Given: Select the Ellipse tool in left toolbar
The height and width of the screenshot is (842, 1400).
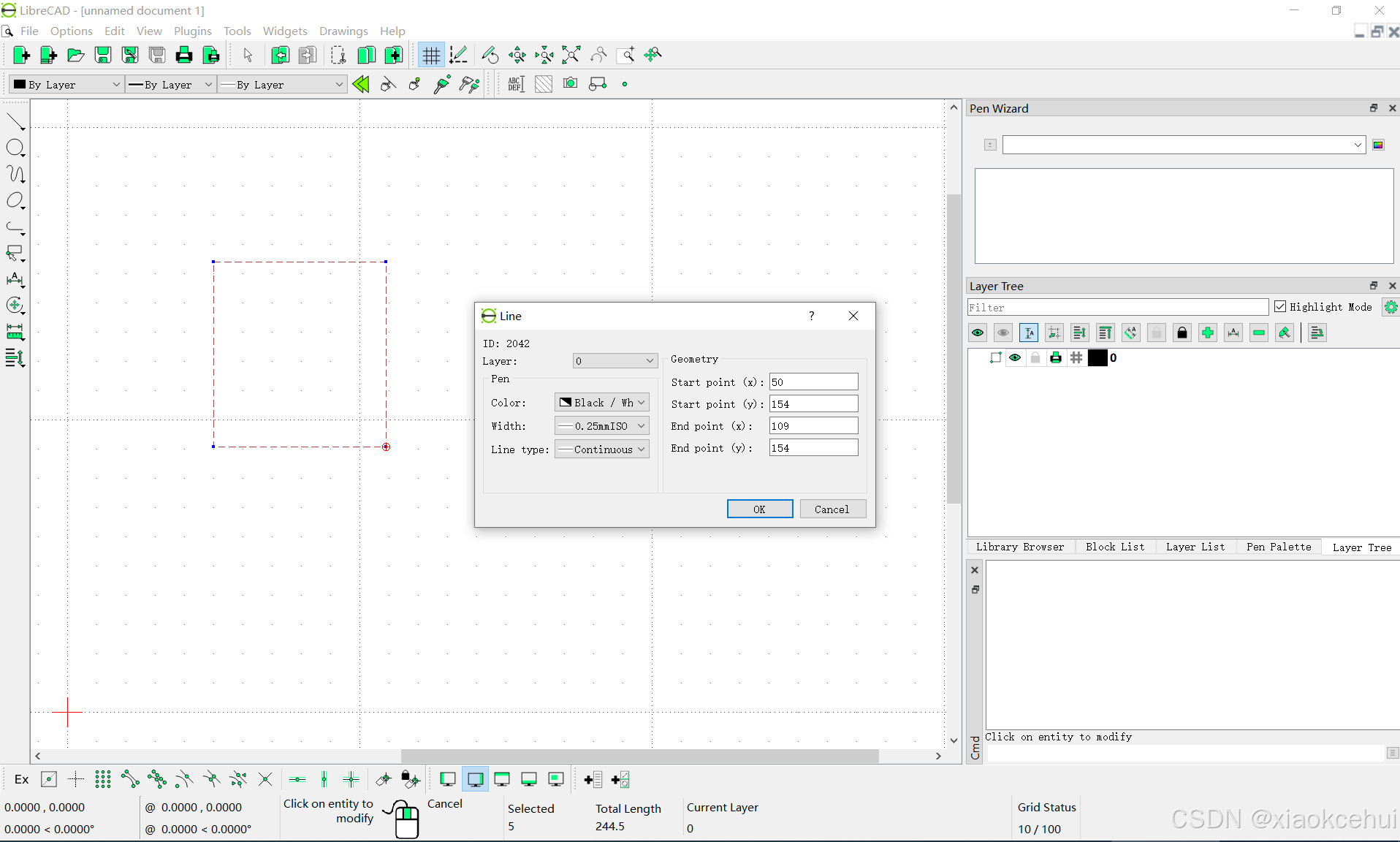Looking at the screenshot, I should (x=15, y=200).
